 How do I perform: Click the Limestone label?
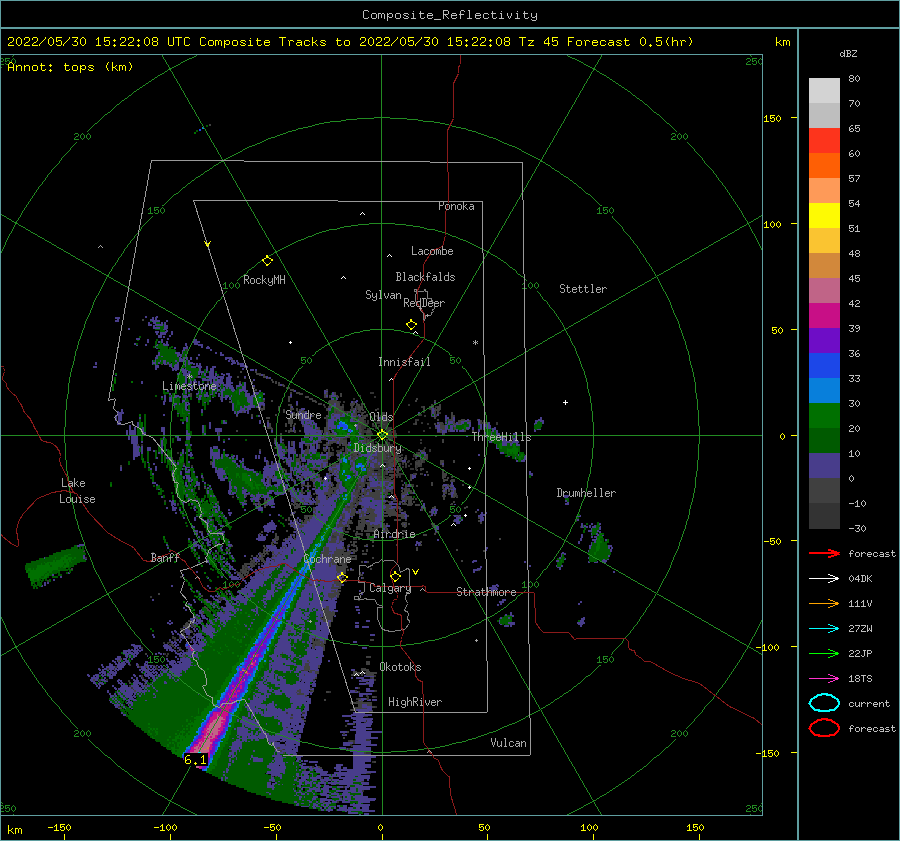point(189,386)
